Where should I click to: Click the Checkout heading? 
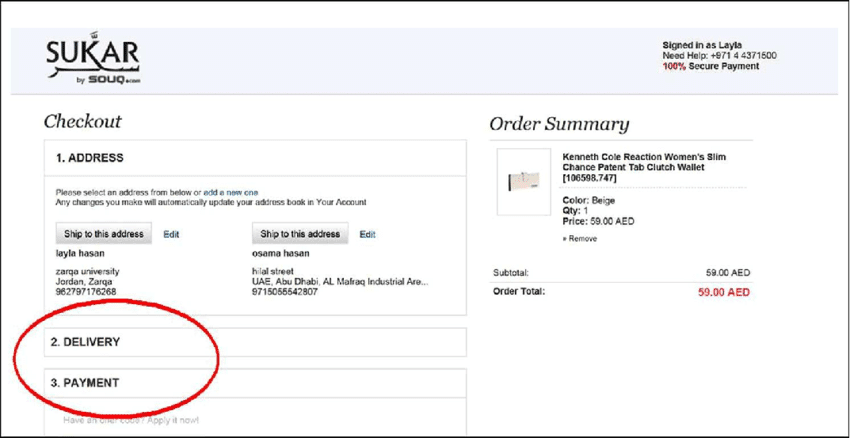tap(82, 121)
